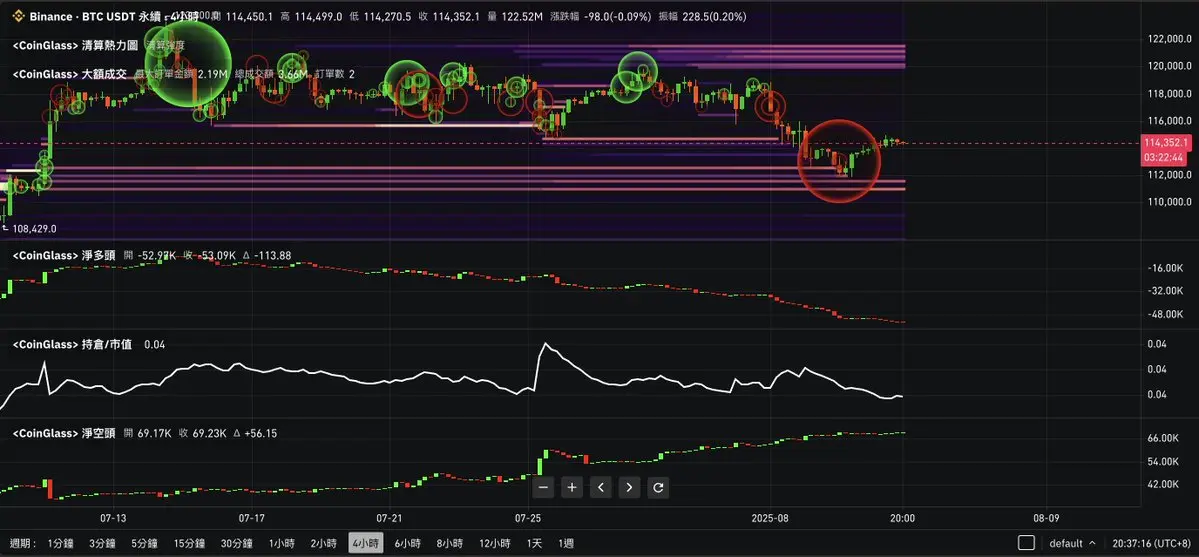Switch to 6小時 timeframe
Viewport: 1199px width, 557px height.
(x=408, y=543)
